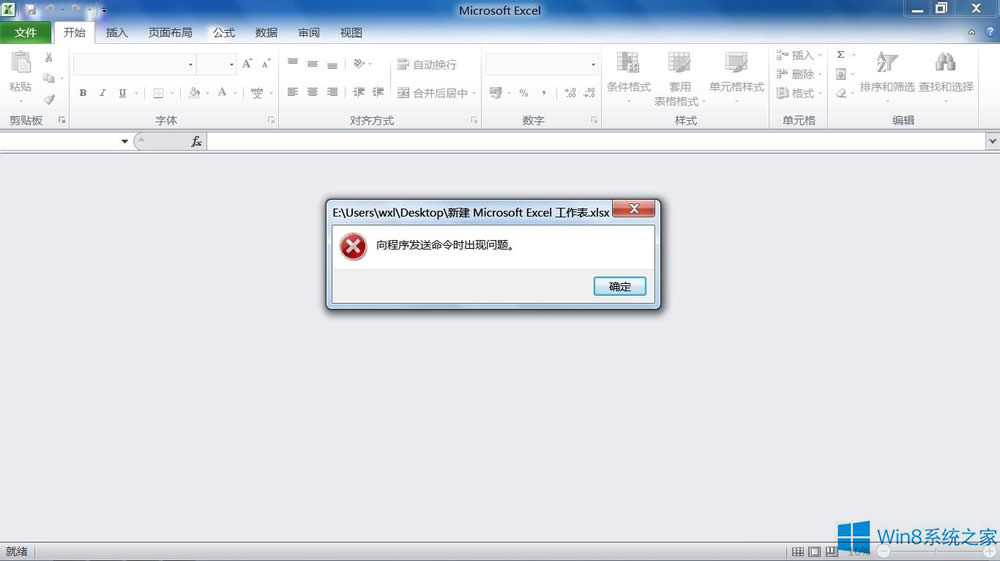Click the Save icon in quick access toolbar
Viewport: 1000px width, 561px height.
tap(30, 10)
